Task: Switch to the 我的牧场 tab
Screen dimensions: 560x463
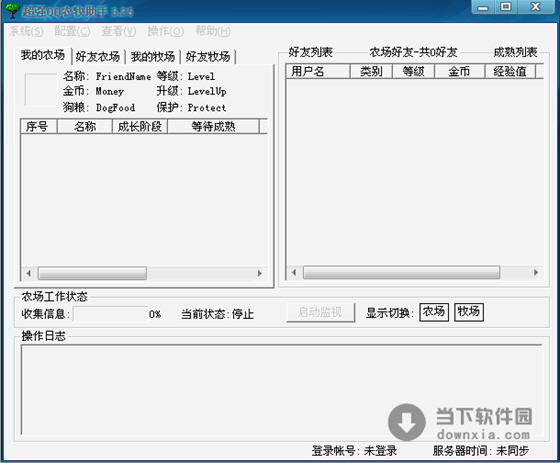Action: click(x=153, y=56)
